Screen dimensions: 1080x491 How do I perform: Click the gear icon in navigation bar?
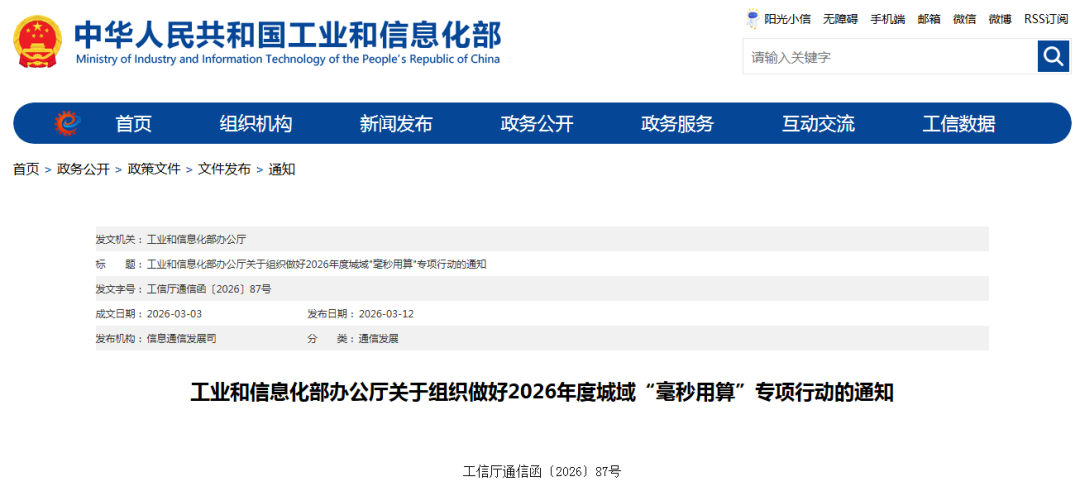click(67, 124)
